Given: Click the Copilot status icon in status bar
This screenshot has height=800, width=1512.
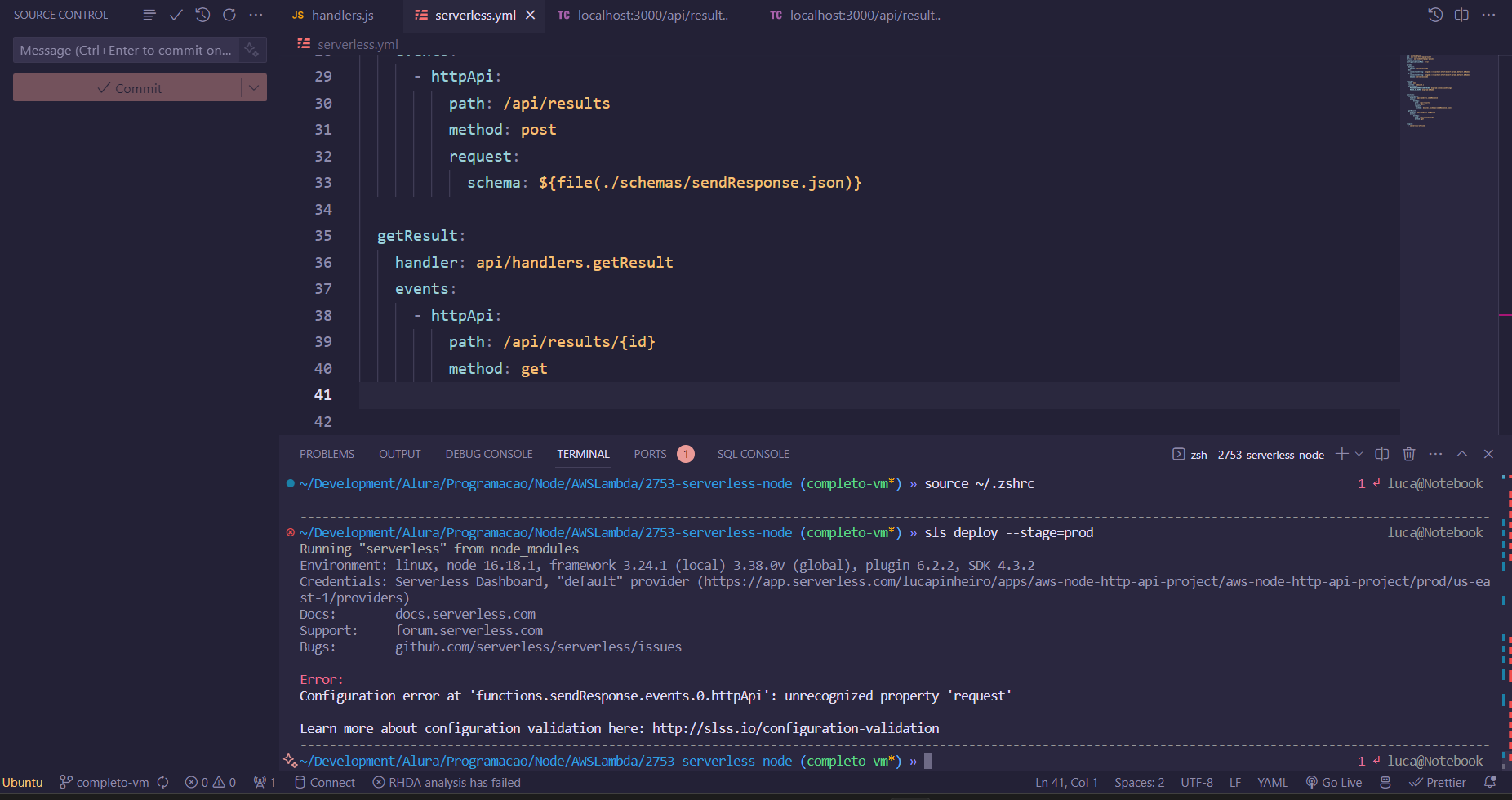Looking at the screenshot, I should coord(1385,782).
